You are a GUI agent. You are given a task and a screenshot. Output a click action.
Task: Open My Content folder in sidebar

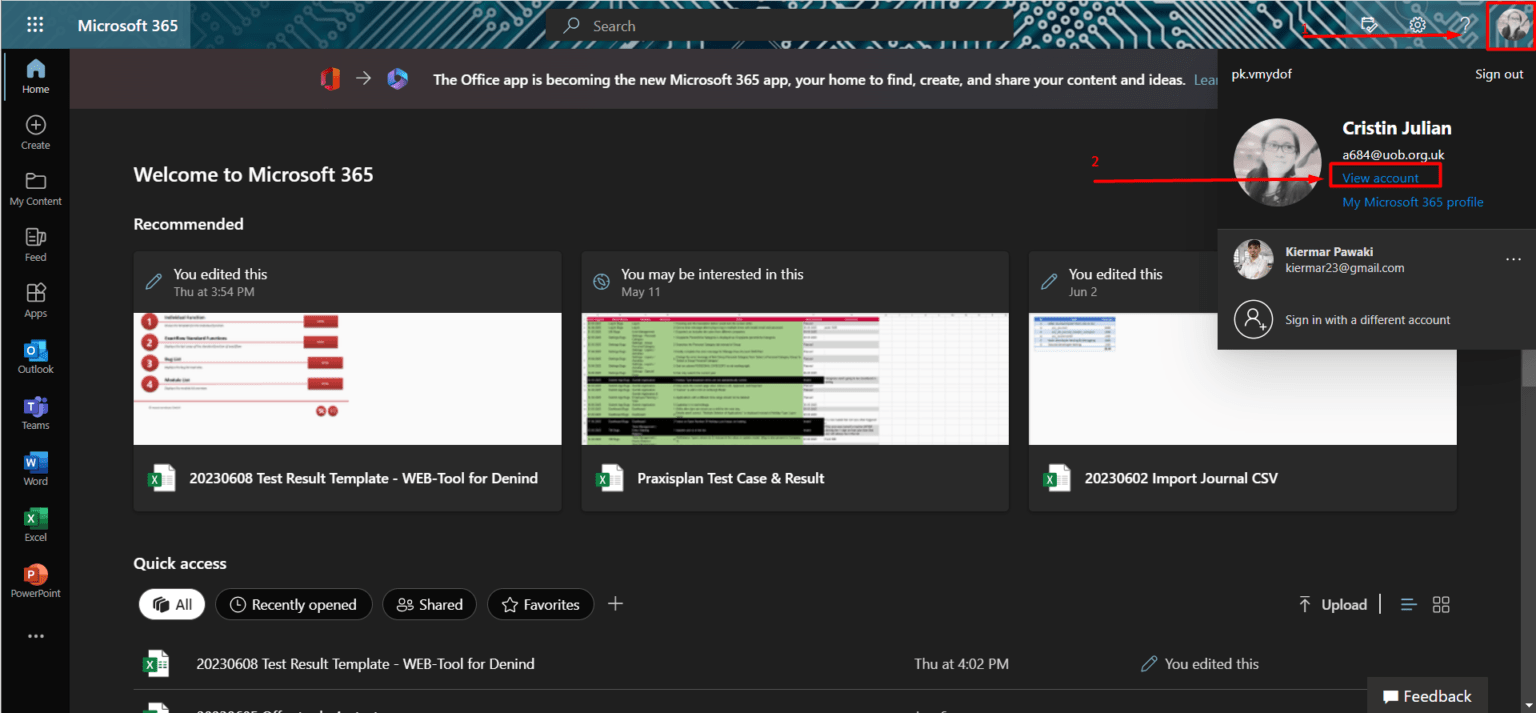tap(35, 188)
